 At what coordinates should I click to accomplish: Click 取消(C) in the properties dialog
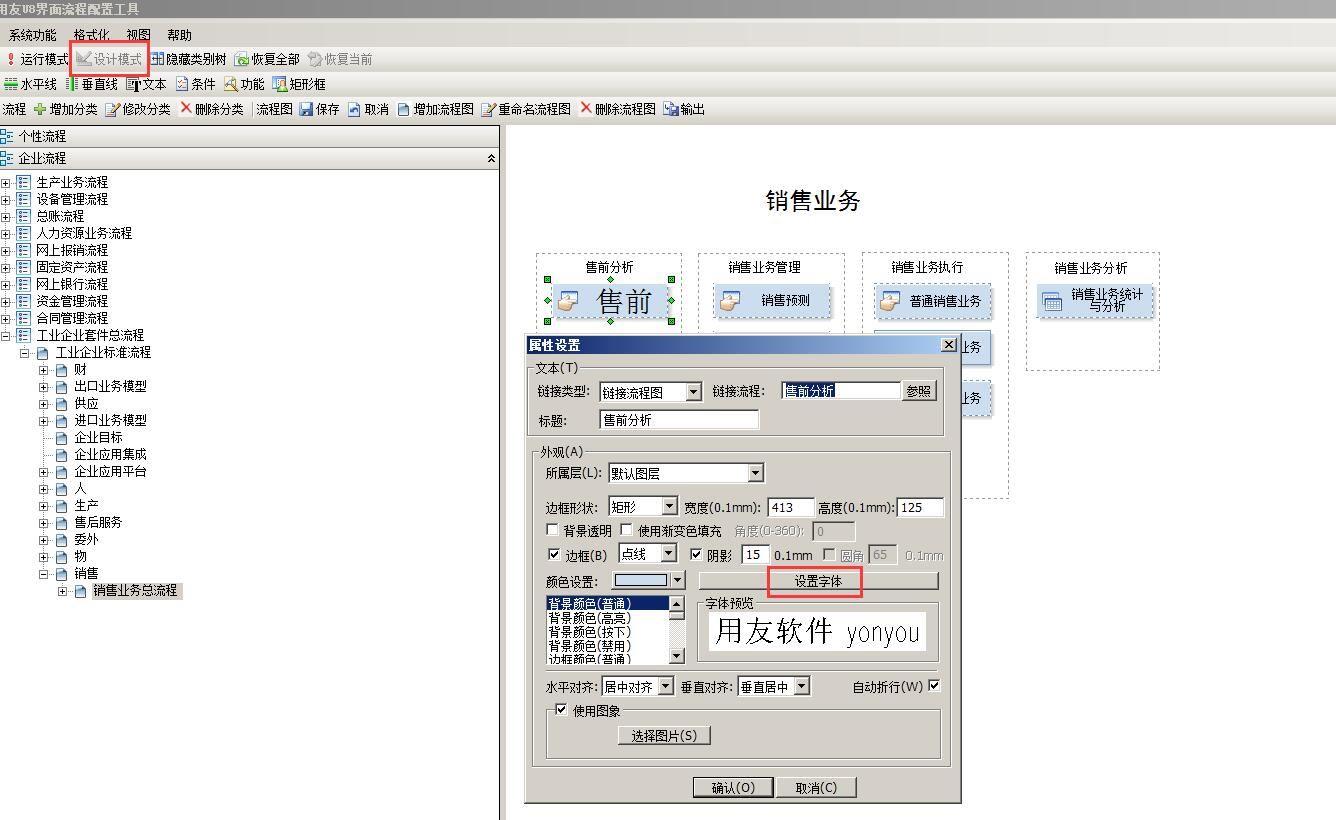[816, 788]
